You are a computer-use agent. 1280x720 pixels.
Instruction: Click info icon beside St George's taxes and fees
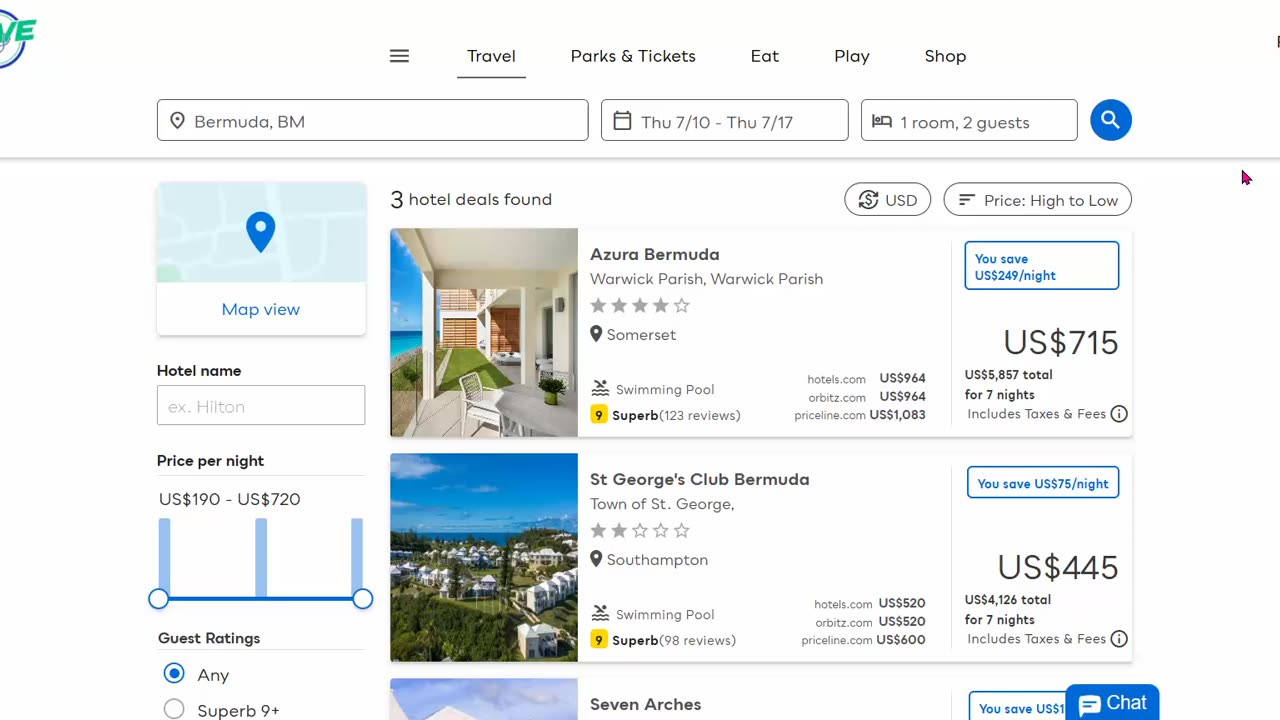pyautogui.click(x=1119, y=639)
